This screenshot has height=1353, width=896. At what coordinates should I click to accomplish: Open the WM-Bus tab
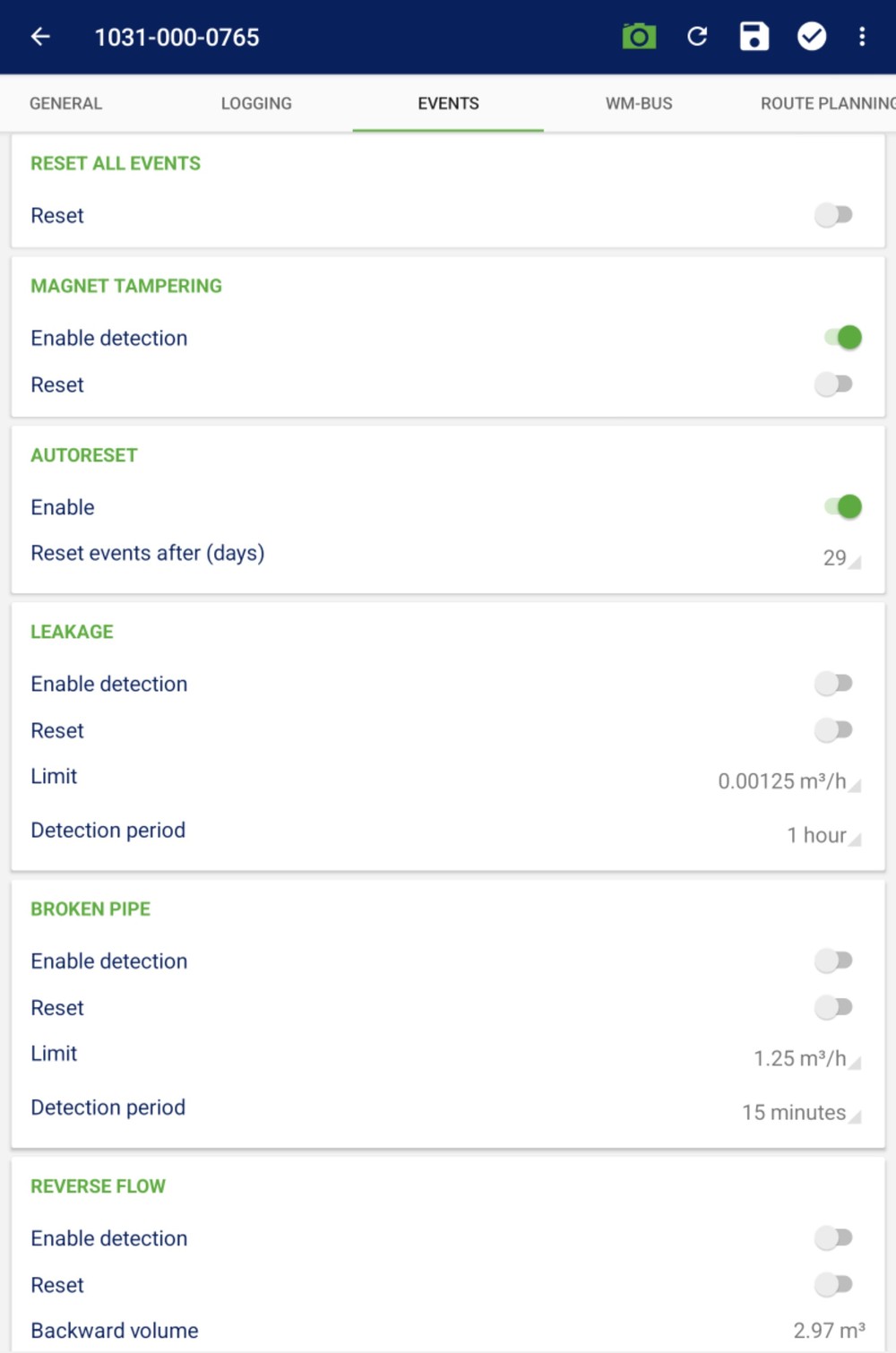point(639,104)
